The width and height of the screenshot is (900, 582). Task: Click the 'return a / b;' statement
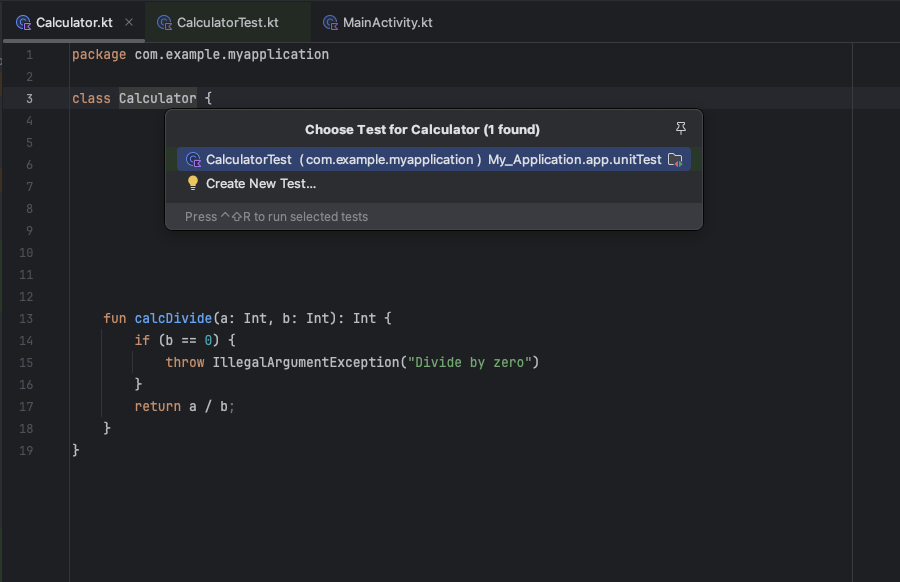[184, 406]
